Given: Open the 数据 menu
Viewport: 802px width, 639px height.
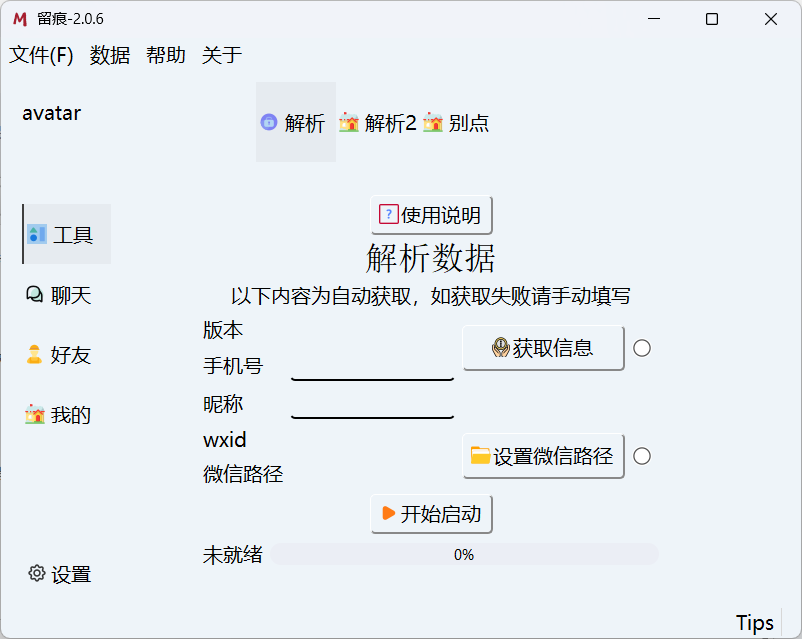Looking at the screenshot, I should [108, 56].
